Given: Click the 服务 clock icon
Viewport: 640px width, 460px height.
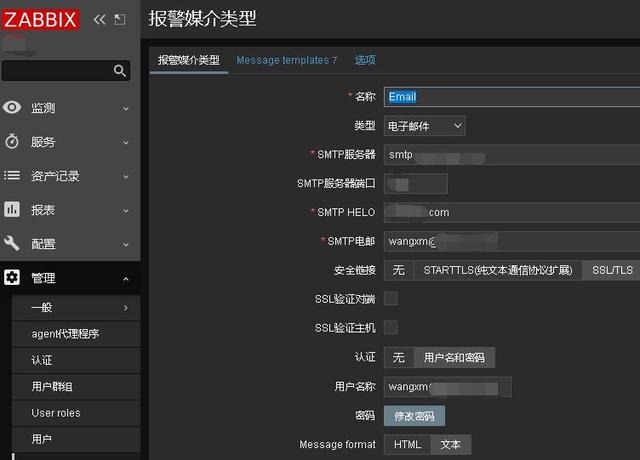Looking at the screenshot, I should 12,142.
